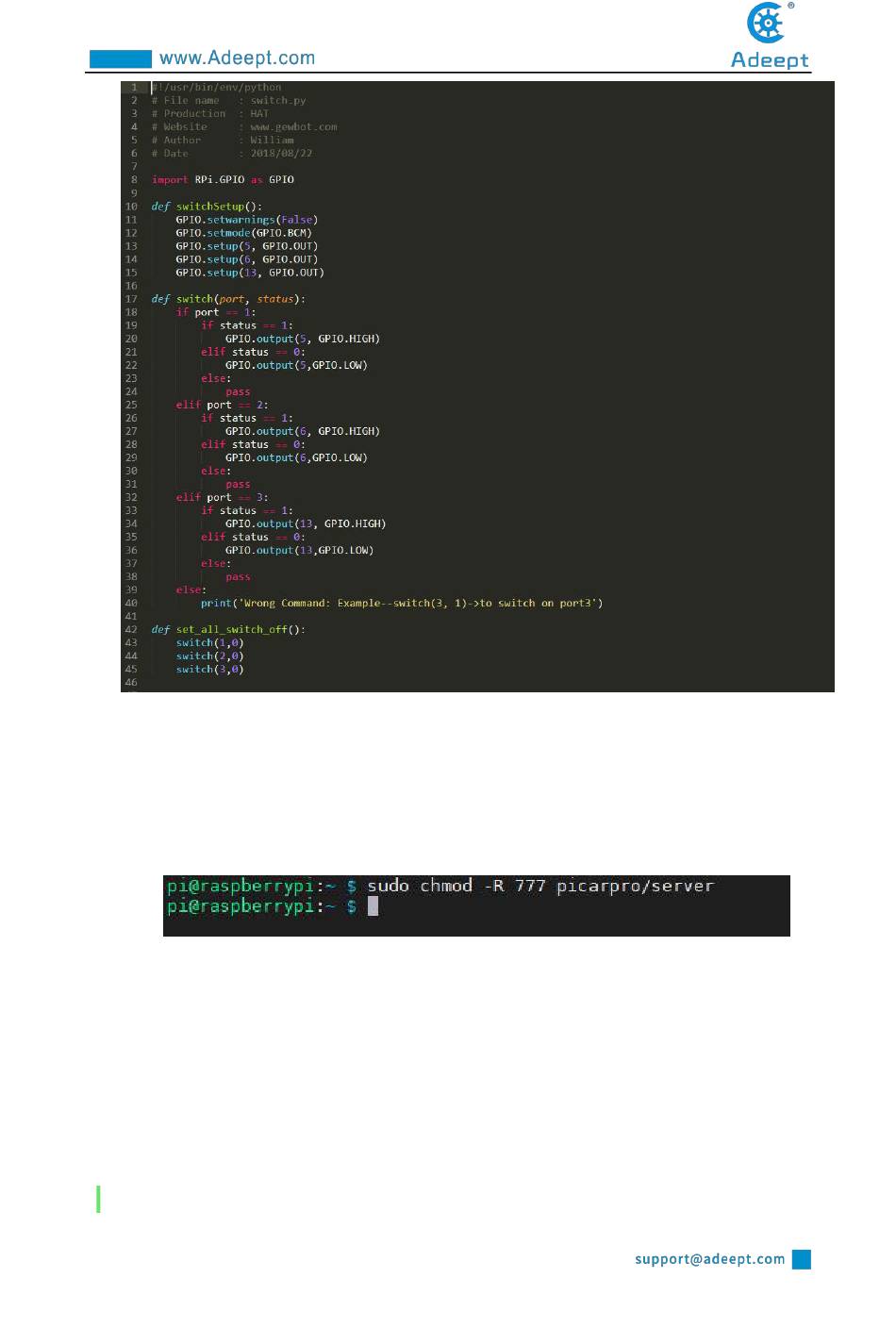Open the www.Adeept.com header link
Image resolution: width=896 pixels, height=1328 pixels.
pyautogui.click(x=237, y=58)
